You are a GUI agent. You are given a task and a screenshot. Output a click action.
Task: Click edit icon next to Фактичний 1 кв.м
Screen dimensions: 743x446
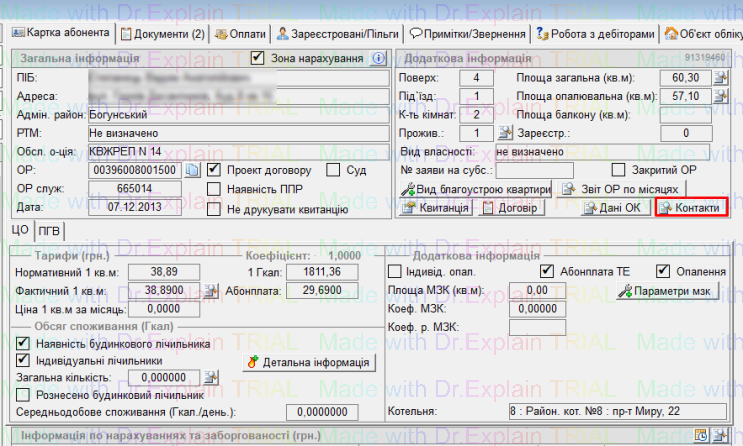(211, 290)
